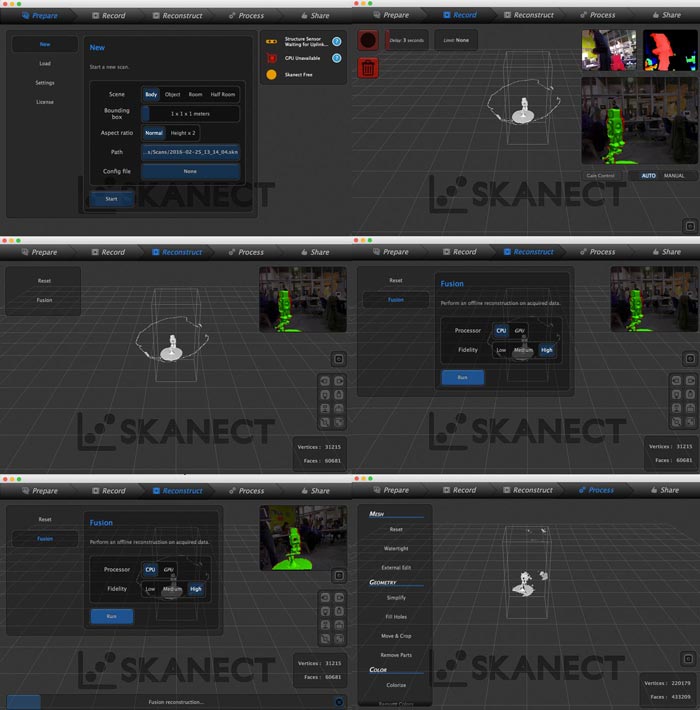Click External Edit in the Mesh section
The image size is (700, 710).
point(396,567)
